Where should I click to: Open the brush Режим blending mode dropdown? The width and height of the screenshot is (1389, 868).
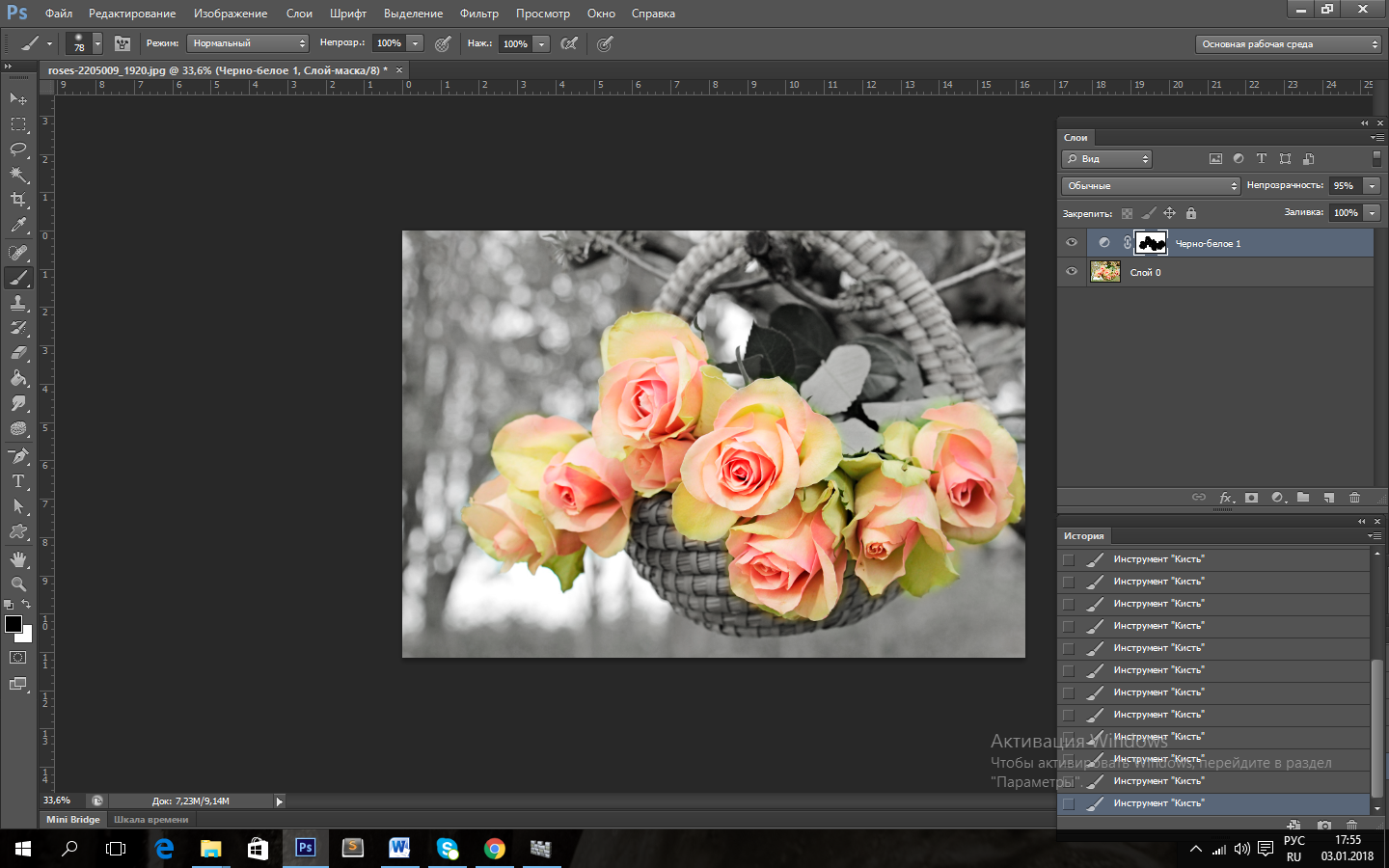[248, 43]
